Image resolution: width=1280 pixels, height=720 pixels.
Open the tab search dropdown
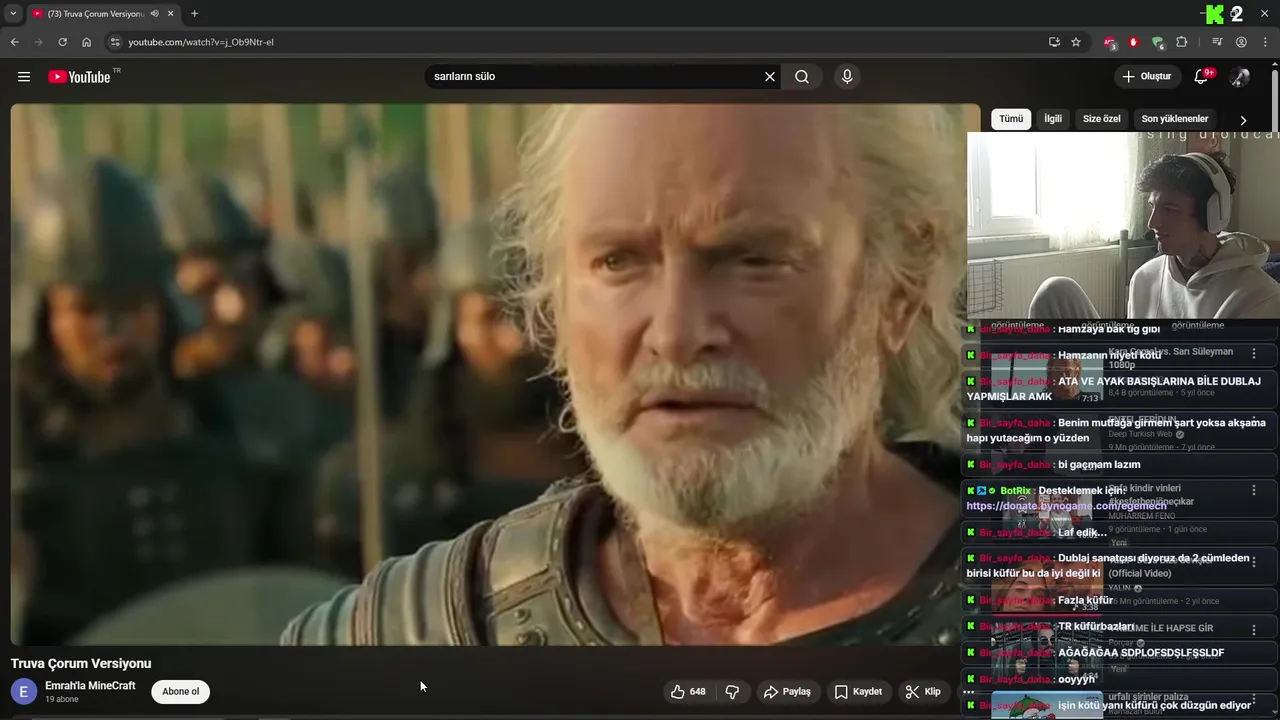coord(13,14)
